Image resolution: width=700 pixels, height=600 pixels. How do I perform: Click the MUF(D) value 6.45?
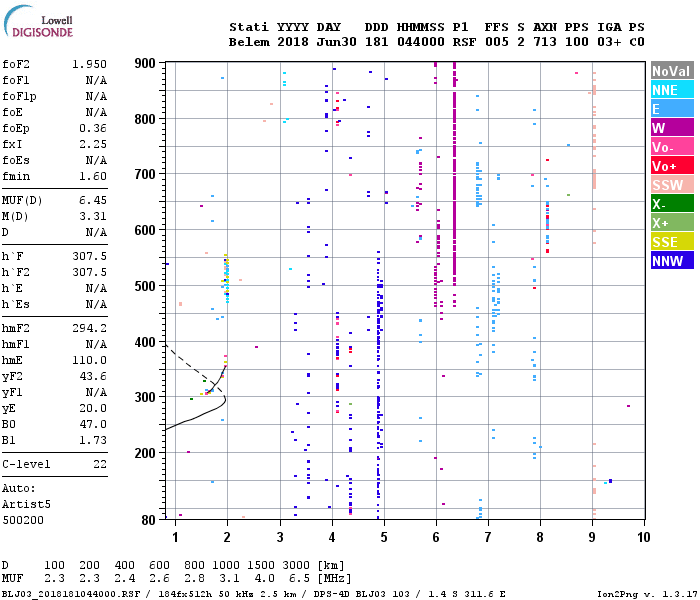[x=93, y=200]
